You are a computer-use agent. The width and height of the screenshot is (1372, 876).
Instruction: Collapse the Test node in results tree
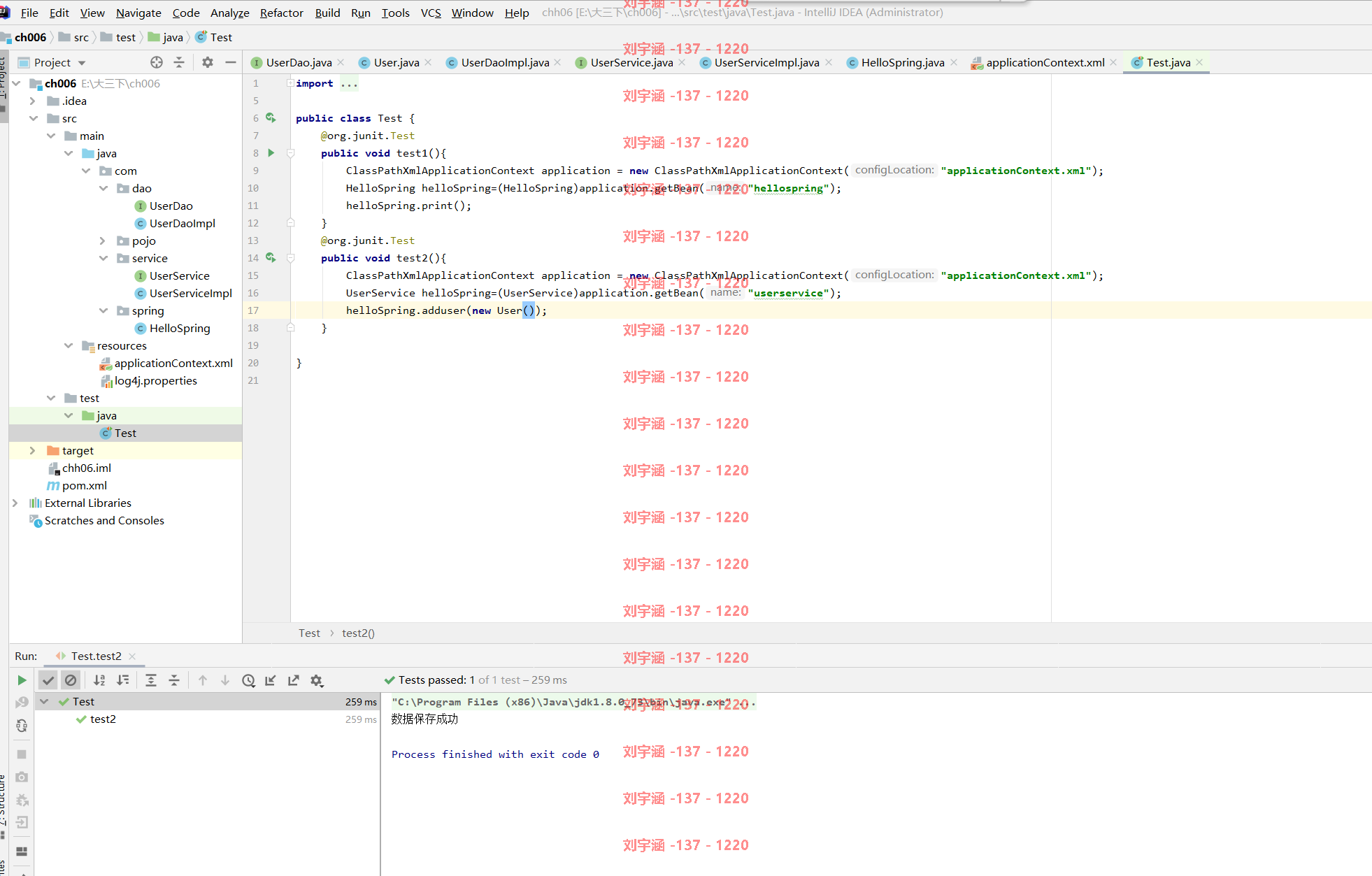(x=44, y=701)
